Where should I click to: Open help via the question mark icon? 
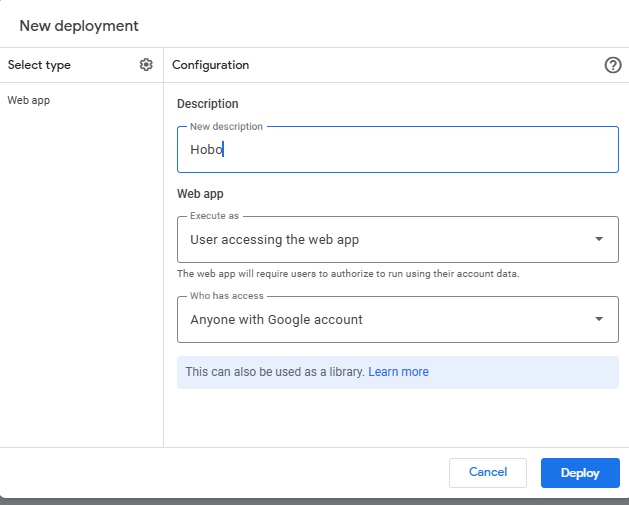[613, 65]
